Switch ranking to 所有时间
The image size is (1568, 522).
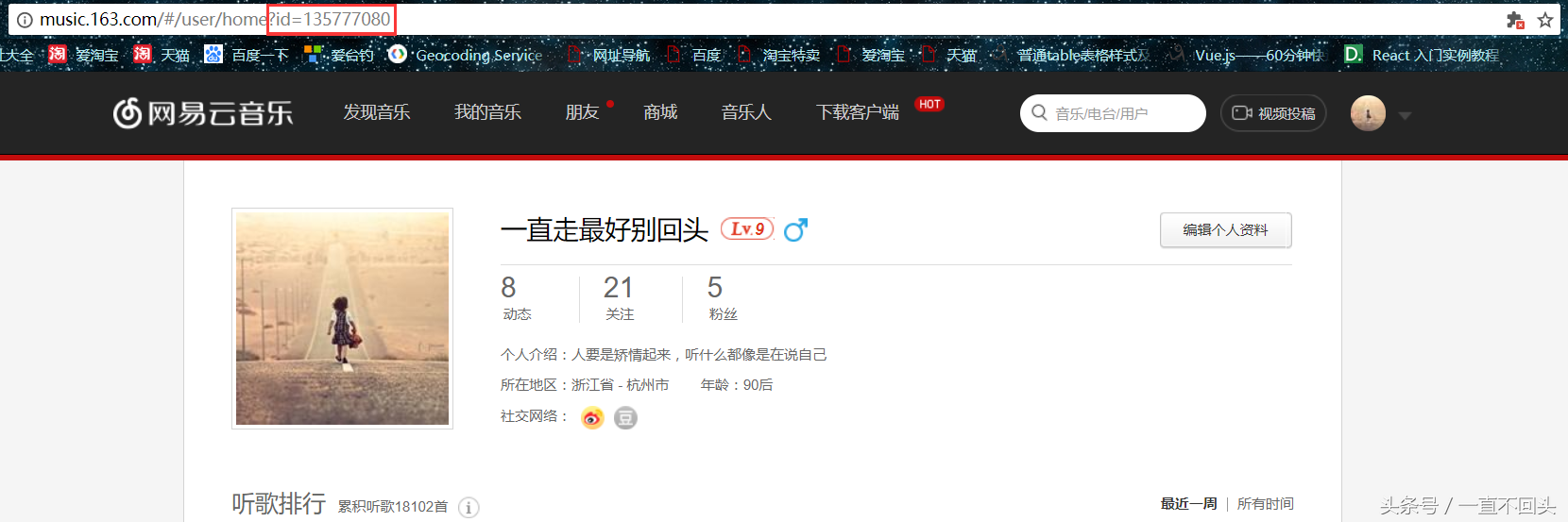pos(1265,504)
